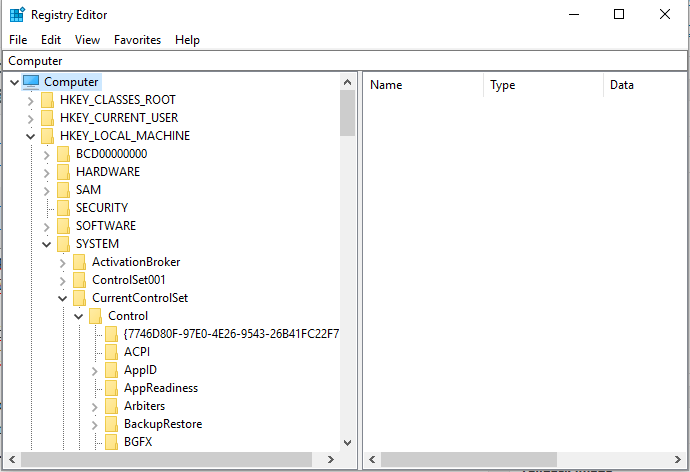Viewport: 690px width, 472px height.
Task: Sort by the Data column header
Action: tap(645, 85)
